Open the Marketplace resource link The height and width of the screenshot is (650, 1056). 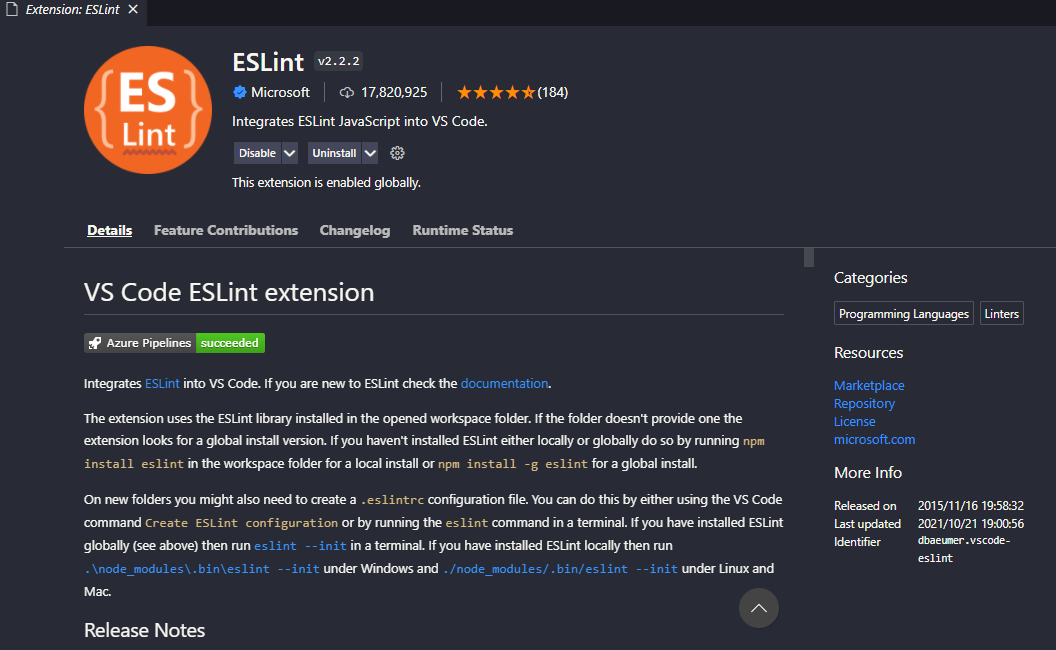[x=869, y=385]
